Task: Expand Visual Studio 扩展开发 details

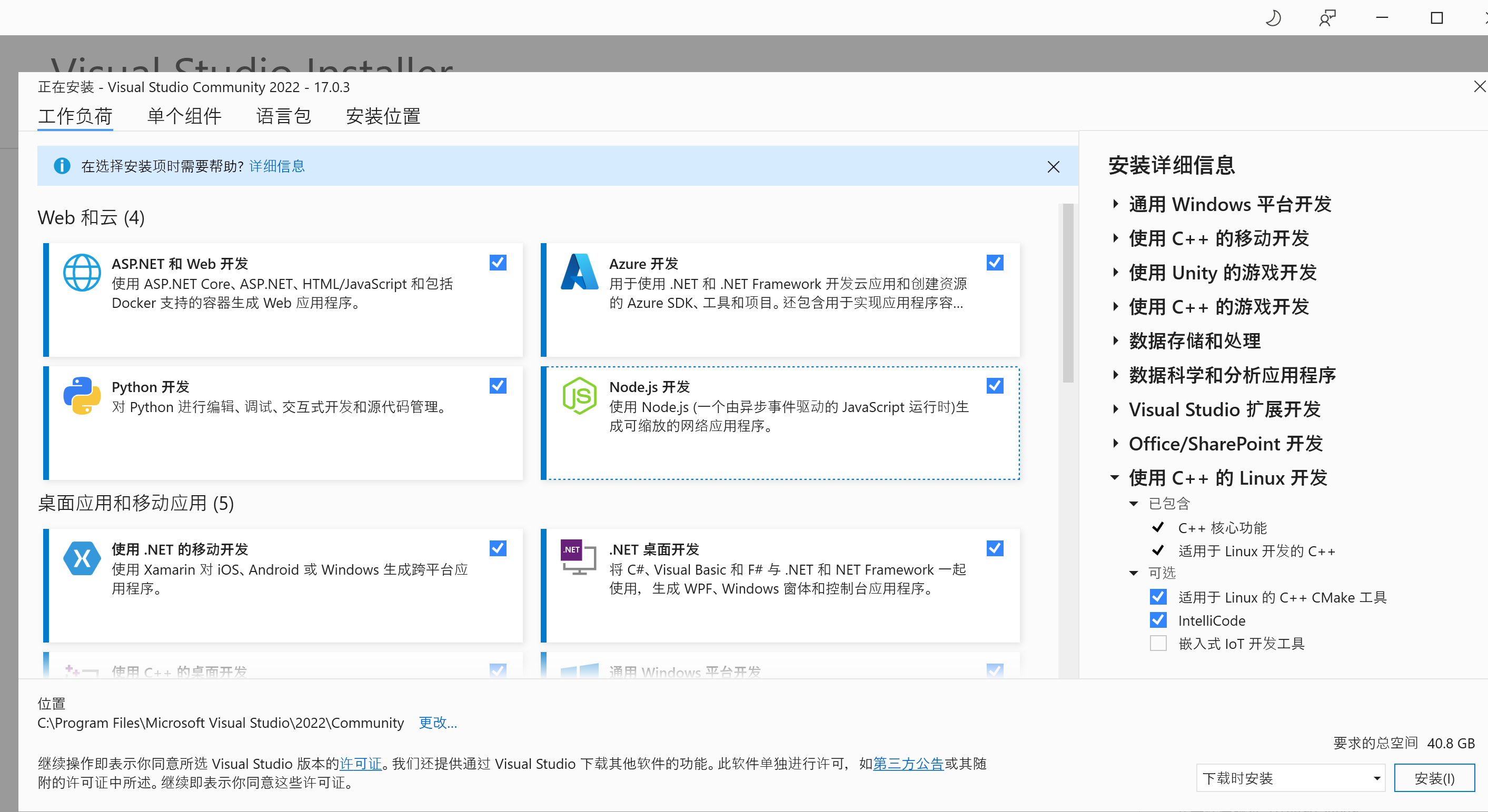Action: click(1116, 409)
